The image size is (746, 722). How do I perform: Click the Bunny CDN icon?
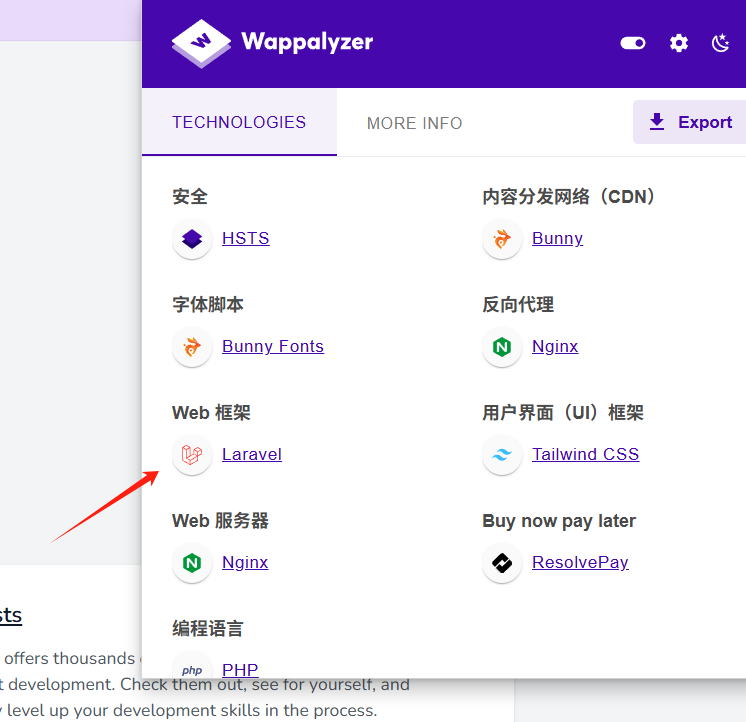click(x=502, y=239)
